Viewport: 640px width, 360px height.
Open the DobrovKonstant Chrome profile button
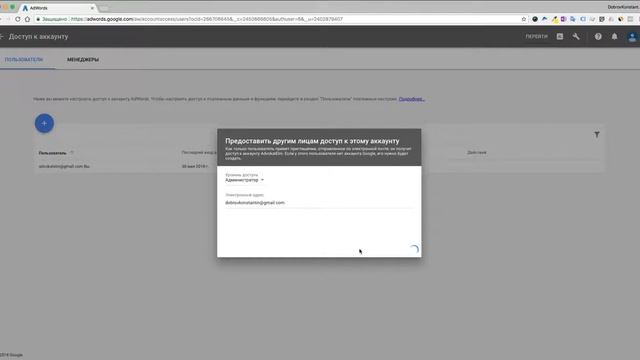(623, 7)
